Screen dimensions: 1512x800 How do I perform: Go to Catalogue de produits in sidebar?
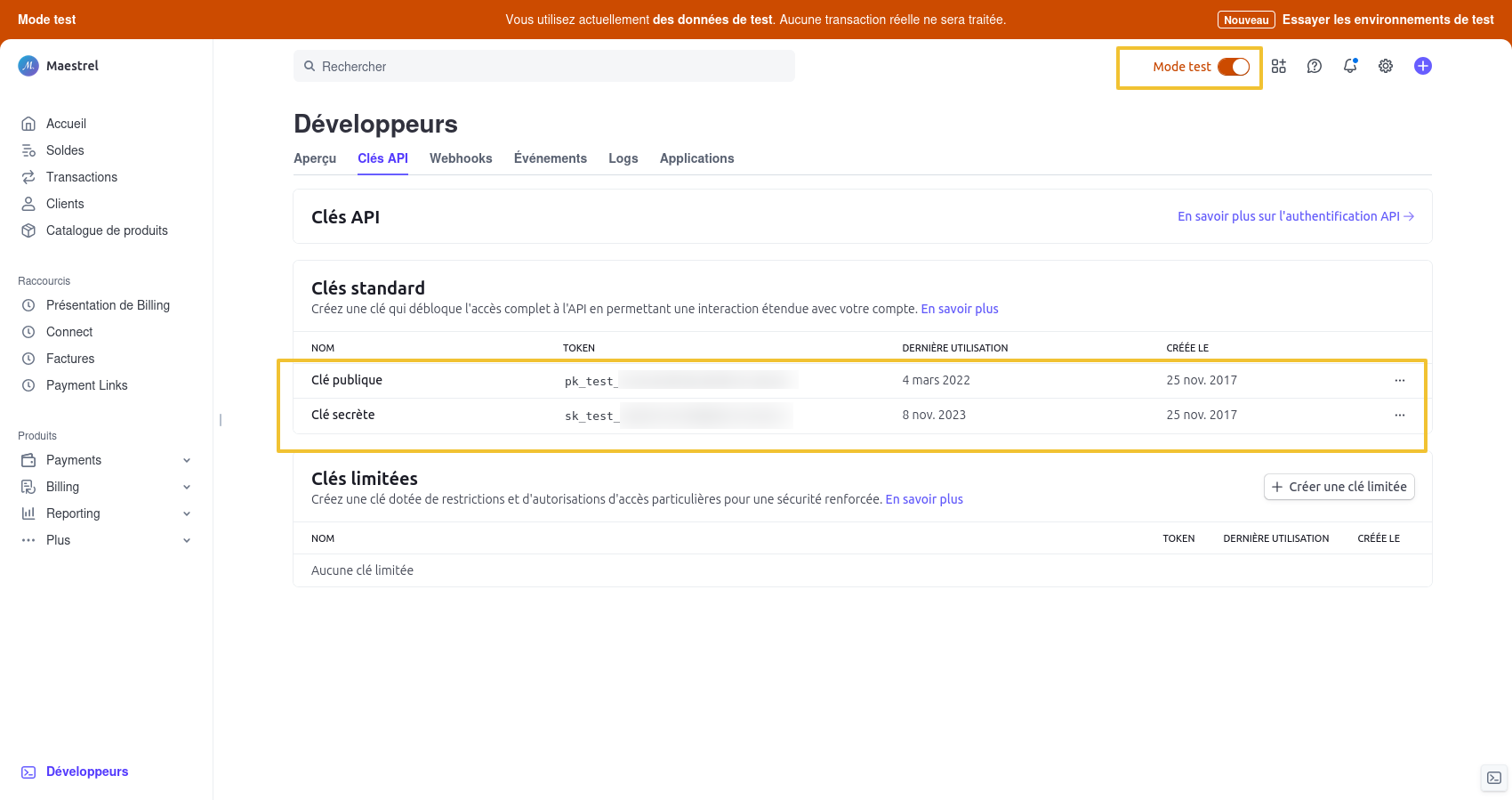tap(107, 230)
